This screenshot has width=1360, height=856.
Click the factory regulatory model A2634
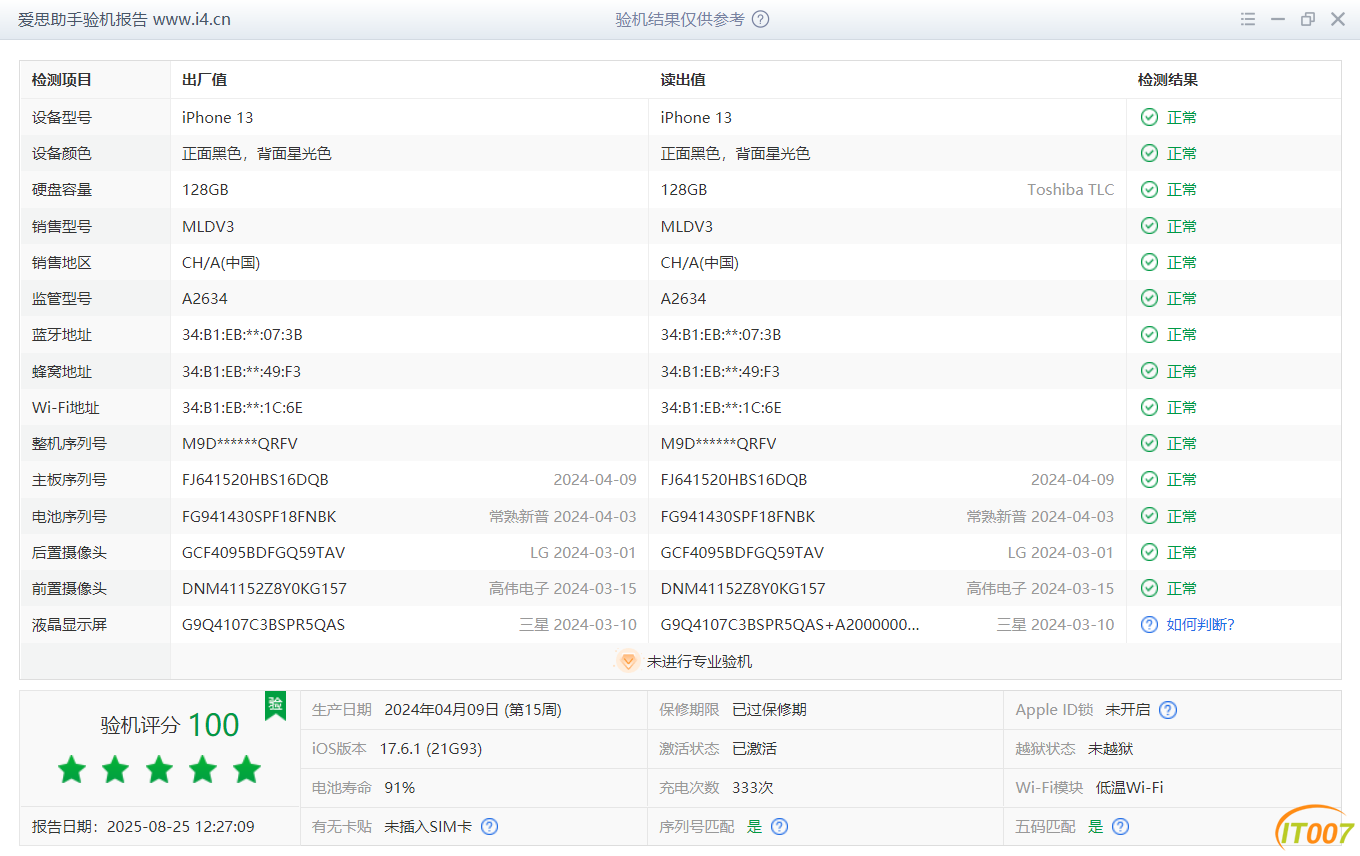point(205,298)
